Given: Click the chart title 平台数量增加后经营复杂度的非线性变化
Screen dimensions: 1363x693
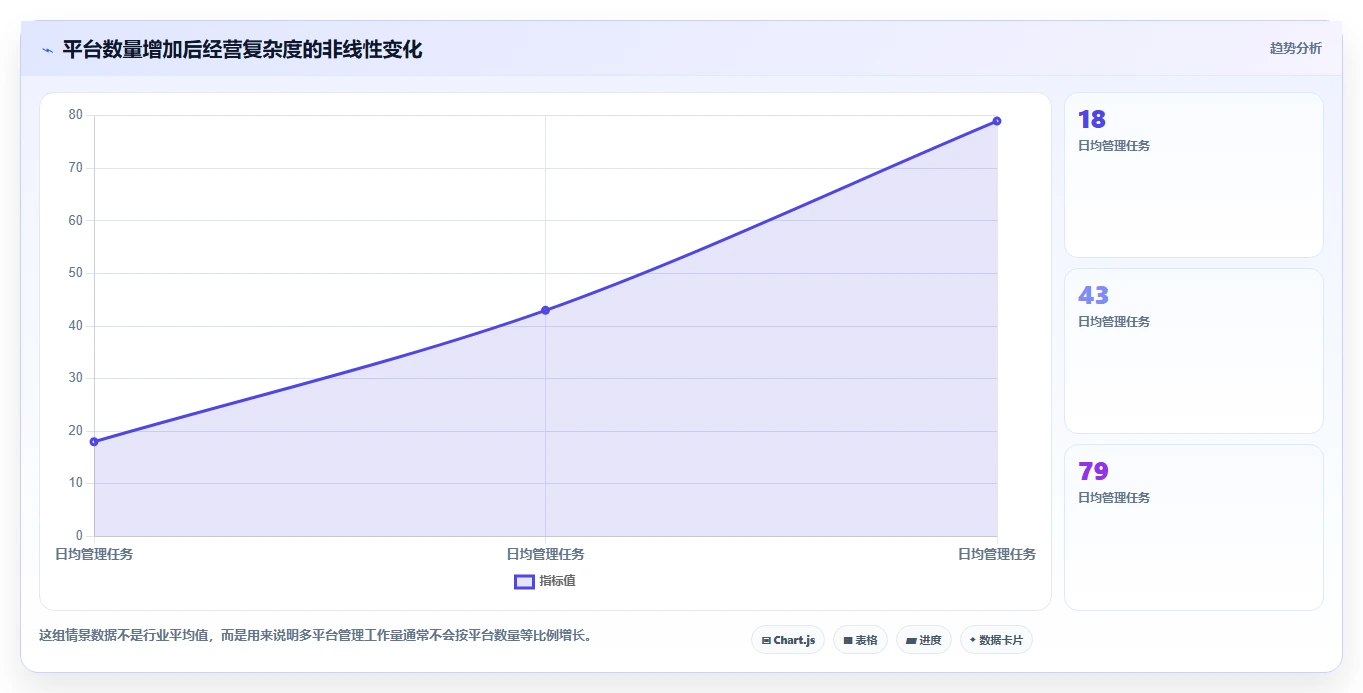Looking at the screenshot, I should point(242,50).
